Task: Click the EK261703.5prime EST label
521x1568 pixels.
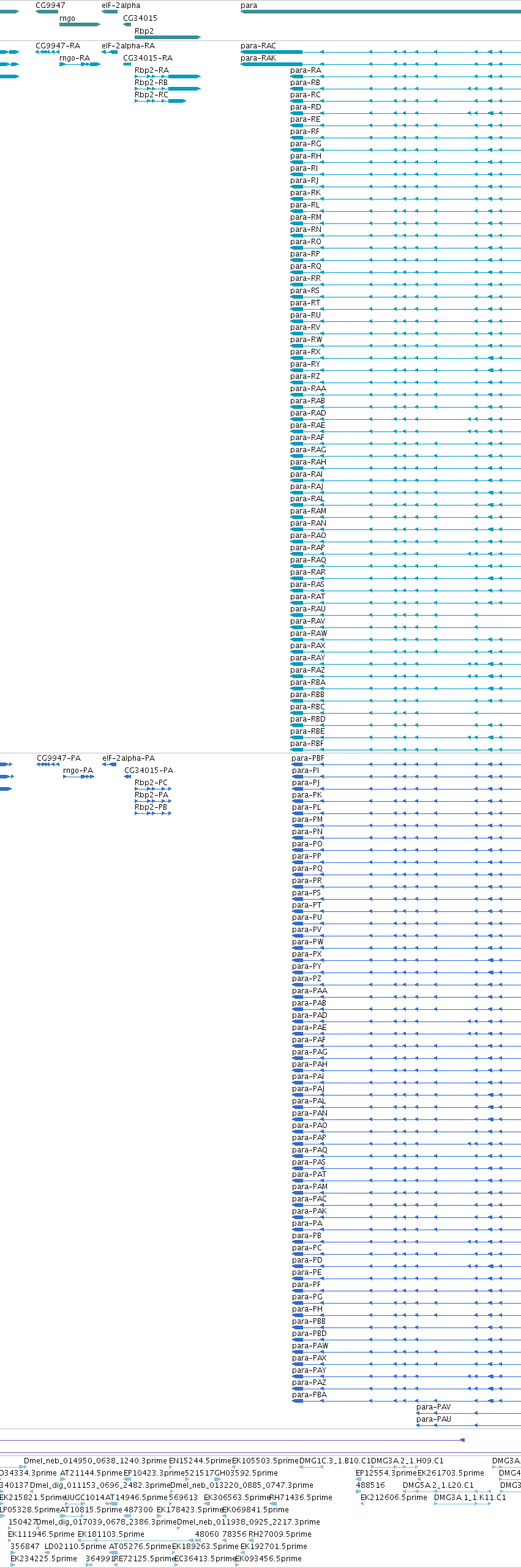Action: click(451, 1473)
